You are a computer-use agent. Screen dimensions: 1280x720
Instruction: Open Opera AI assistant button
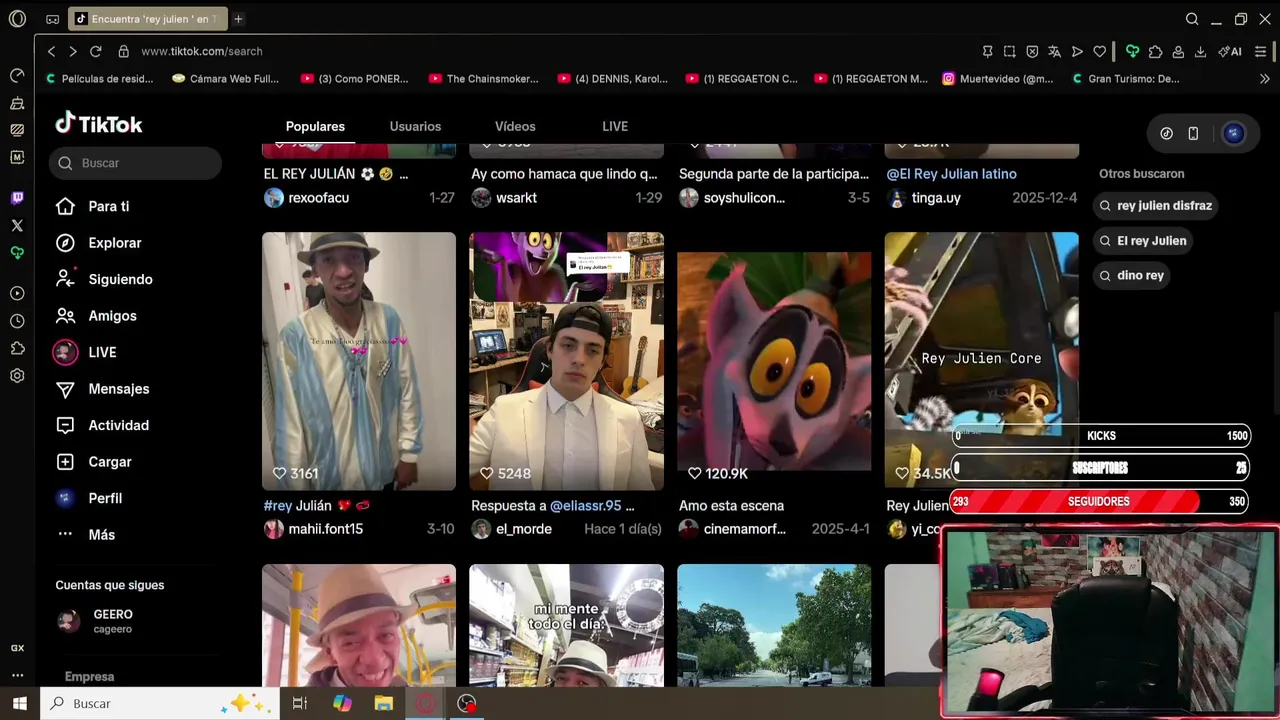1230,52
